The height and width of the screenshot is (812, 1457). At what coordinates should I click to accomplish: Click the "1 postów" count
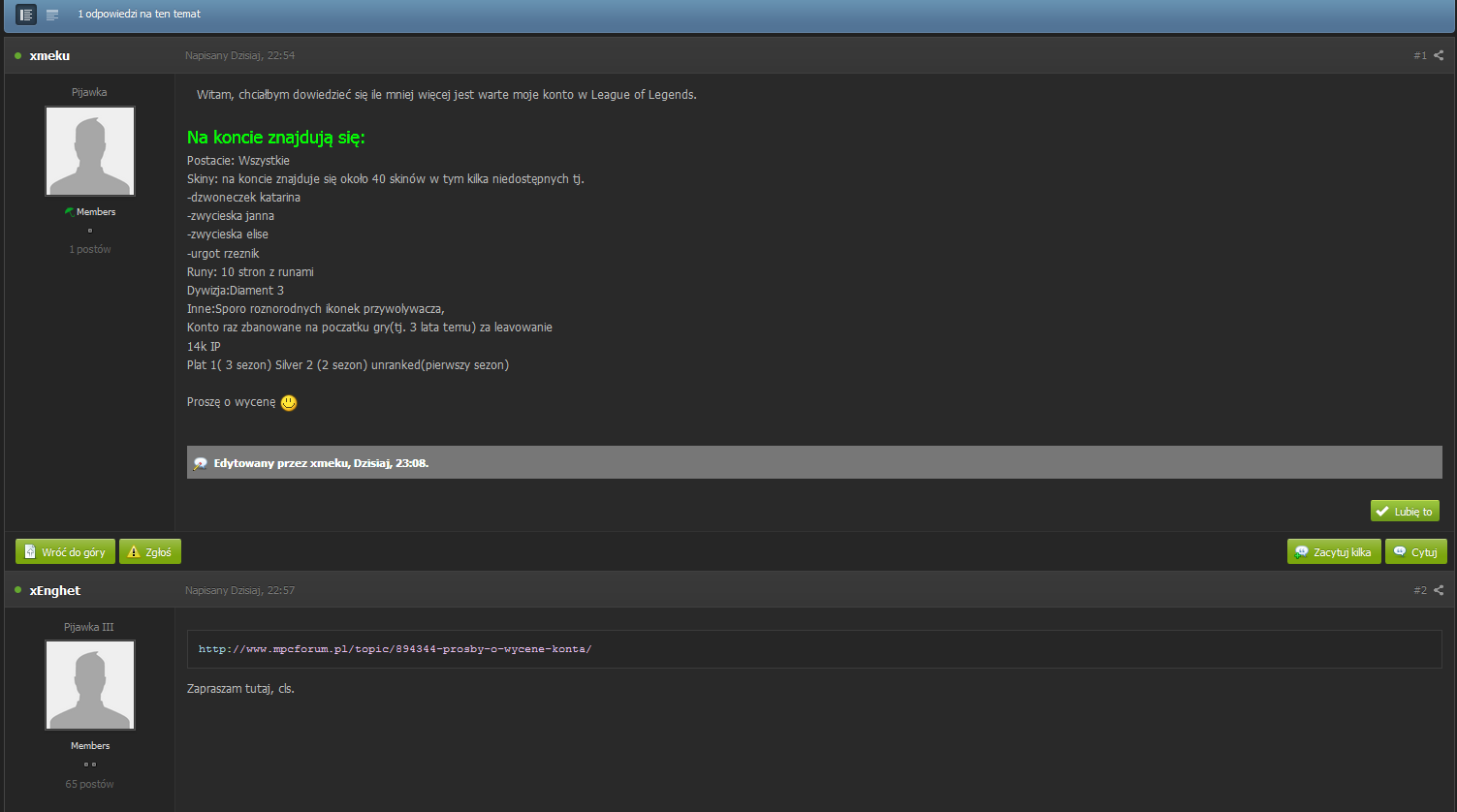point(90,249)
